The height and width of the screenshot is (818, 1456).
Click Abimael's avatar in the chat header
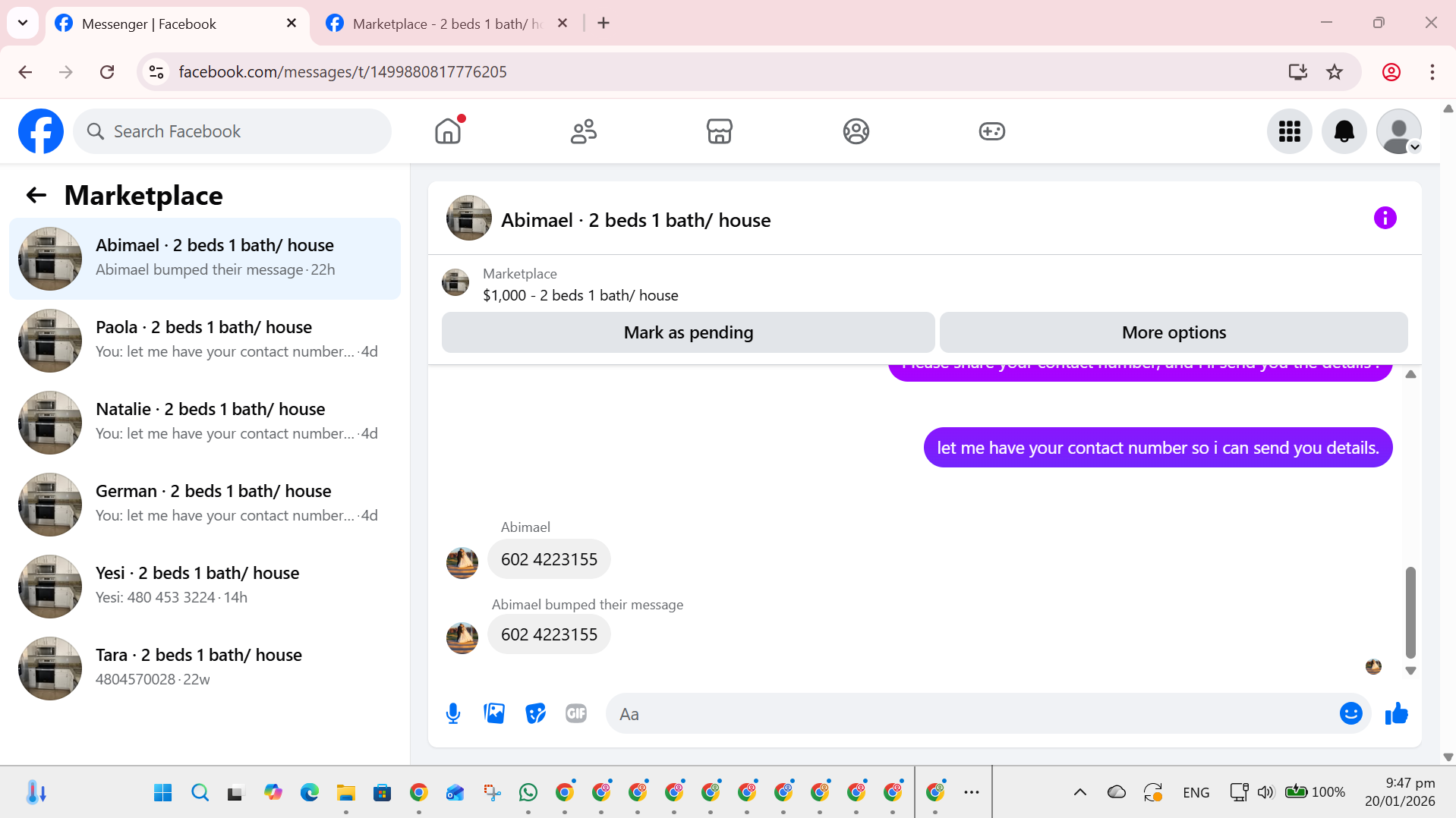[x=469, y=219]
